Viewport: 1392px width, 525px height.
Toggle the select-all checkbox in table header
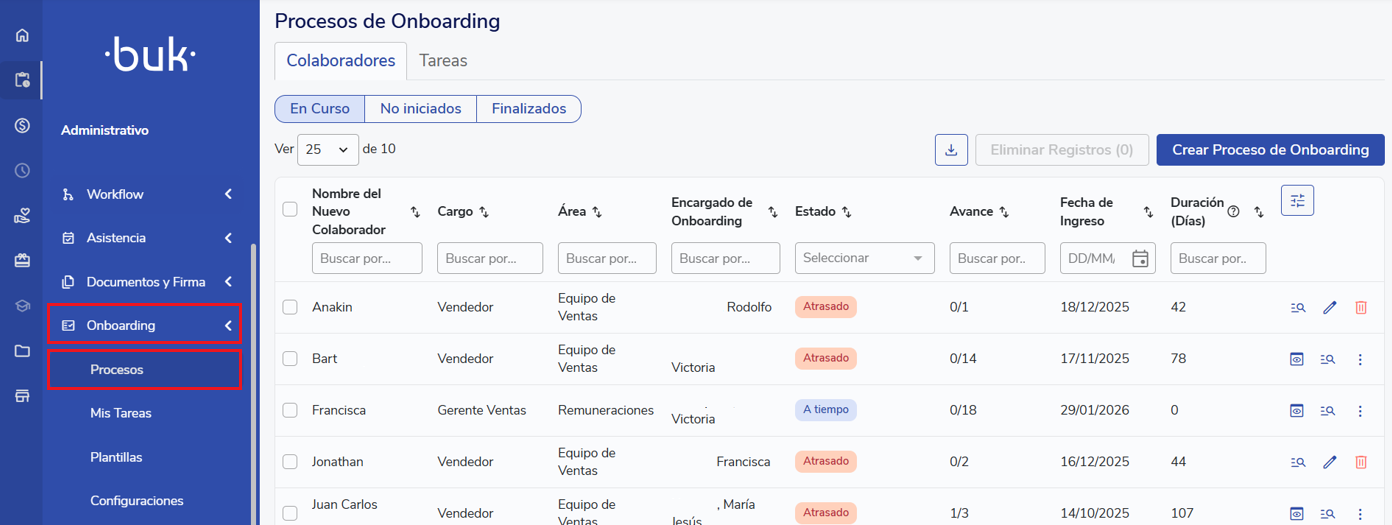pos(290,209)
